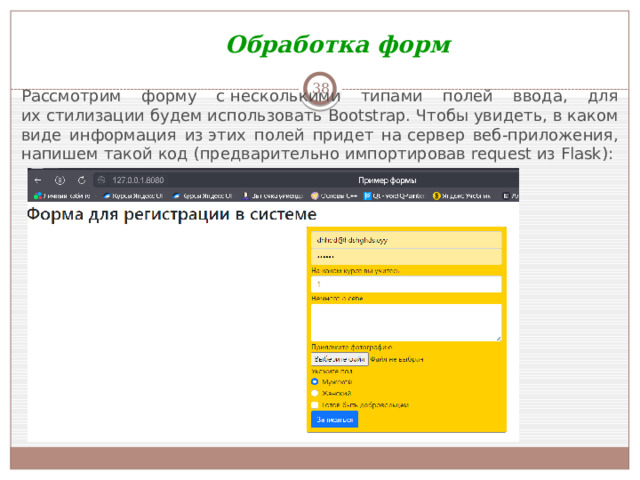Screen dimensions: 640x480
Task: Open the last bookmark at the bar's end
Action: click(x=510, y=196)
